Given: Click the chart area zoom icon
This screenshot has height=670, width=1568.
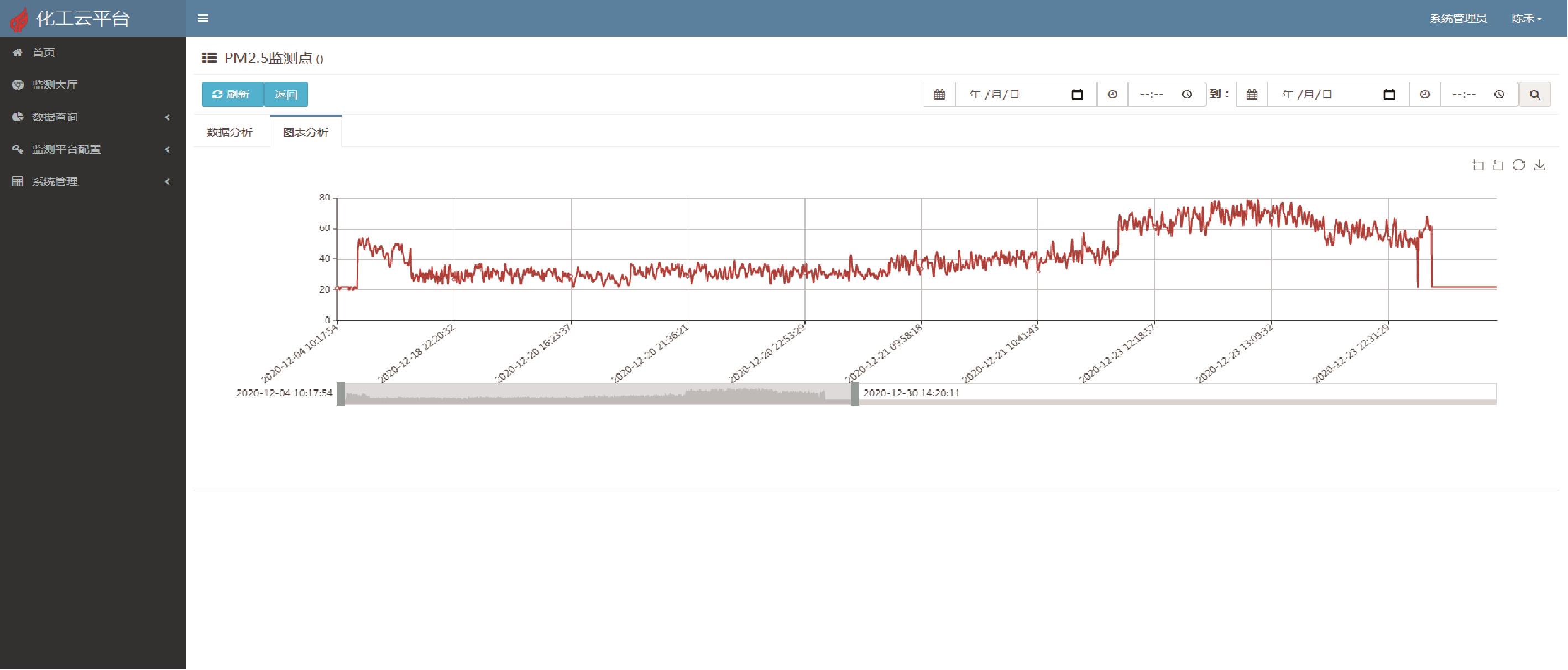Looking at the screenshot, I should (x=1477, y=165).
